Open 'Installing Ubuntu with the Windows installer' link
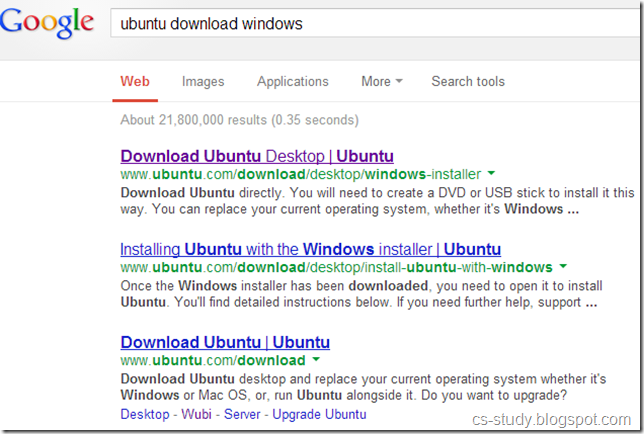644x434 pixels. pyautogui.click(x=310, y=249)
